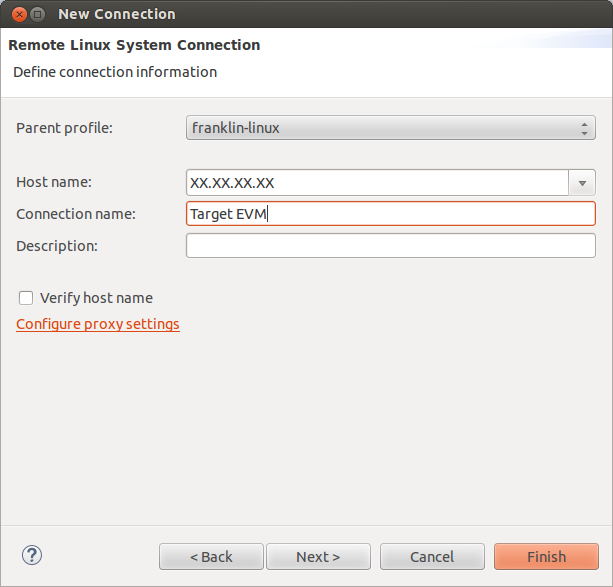Click Finish to create the connection

pos(546,557)
